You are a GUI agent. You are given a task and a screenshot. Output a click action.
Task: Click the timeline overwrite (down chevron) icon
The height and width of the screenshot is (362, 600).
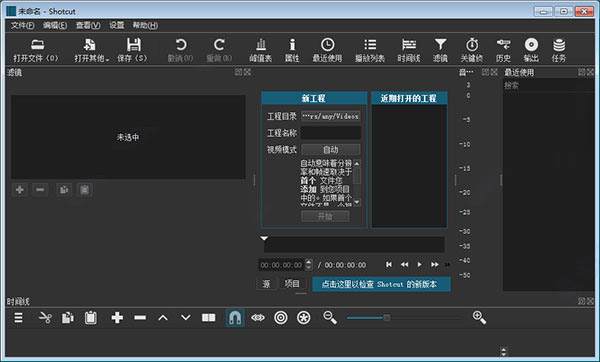coord(186,318)
